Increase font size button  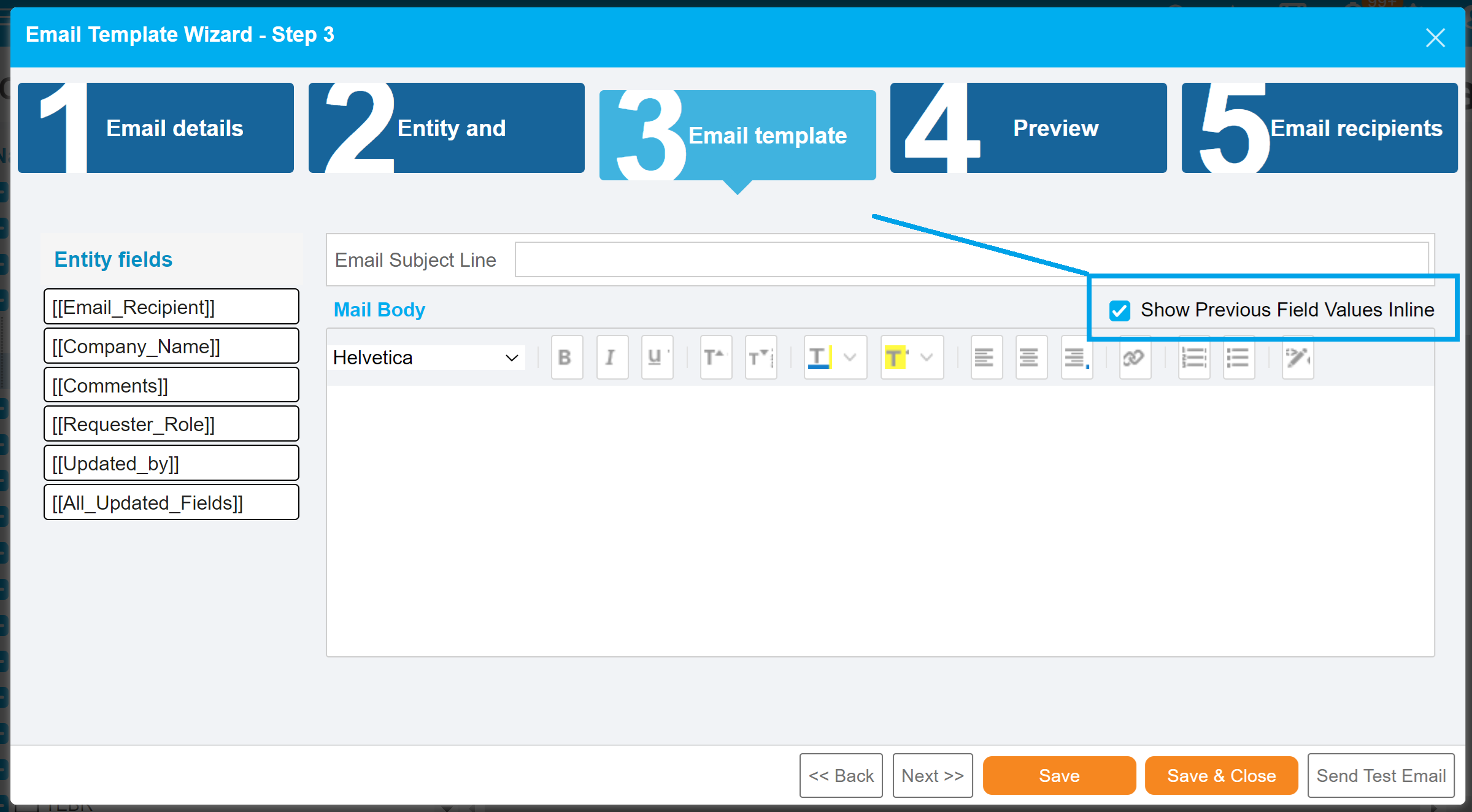click(x=715, y=358)
